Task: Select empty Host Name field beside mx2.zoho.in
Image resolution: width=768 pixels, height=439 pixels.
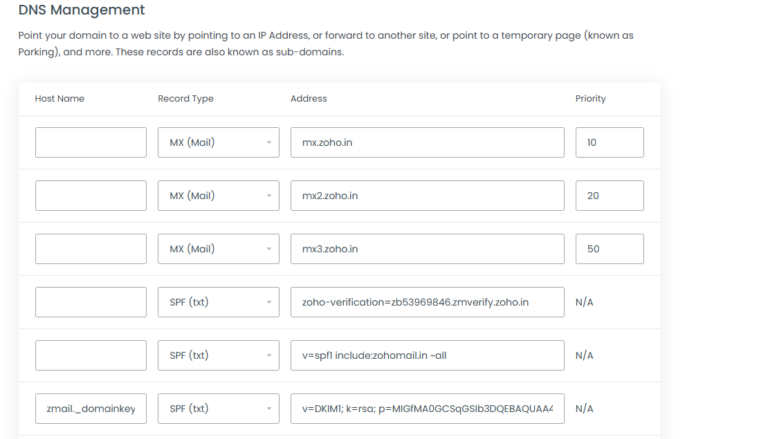Action: click(x=91, y=195)
